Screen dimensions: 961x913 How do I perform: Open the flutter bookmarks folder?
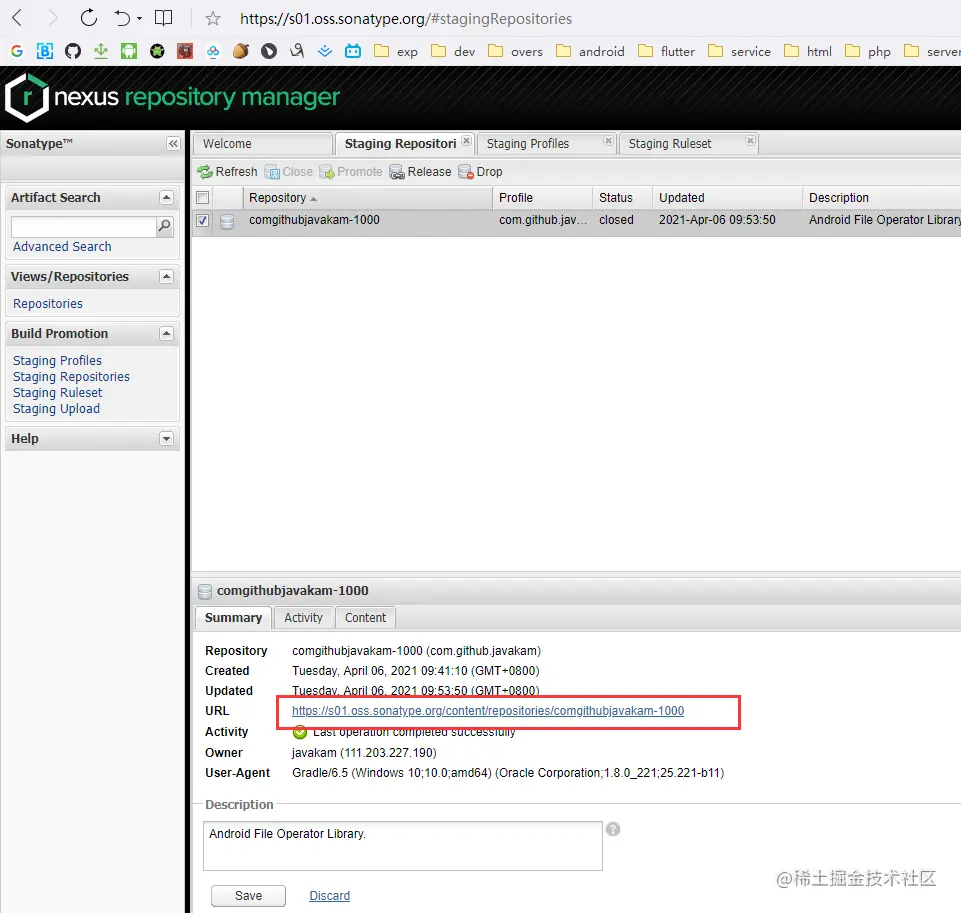pos(666,51)
